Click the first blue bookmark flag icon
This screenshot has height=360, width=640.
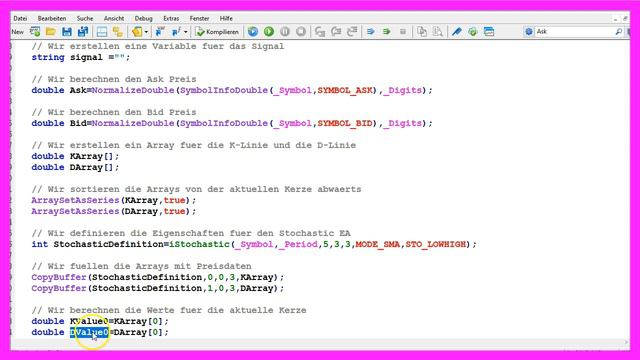160,31
